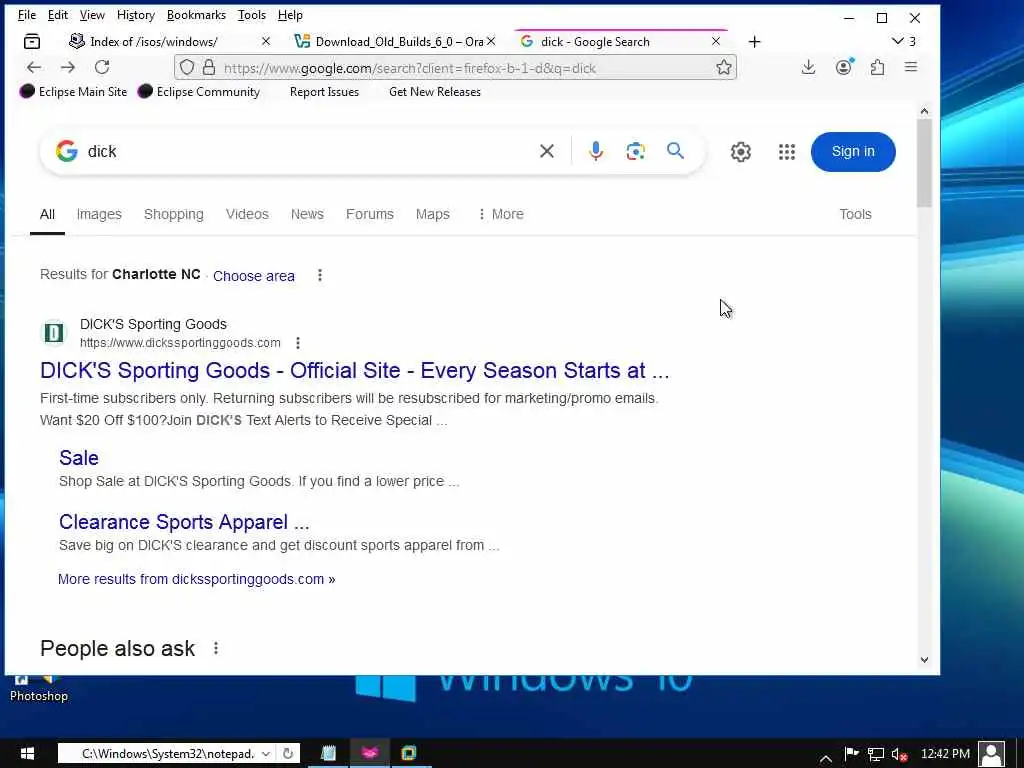
Task: Select the Forums results tab
Action: (370, 214)
